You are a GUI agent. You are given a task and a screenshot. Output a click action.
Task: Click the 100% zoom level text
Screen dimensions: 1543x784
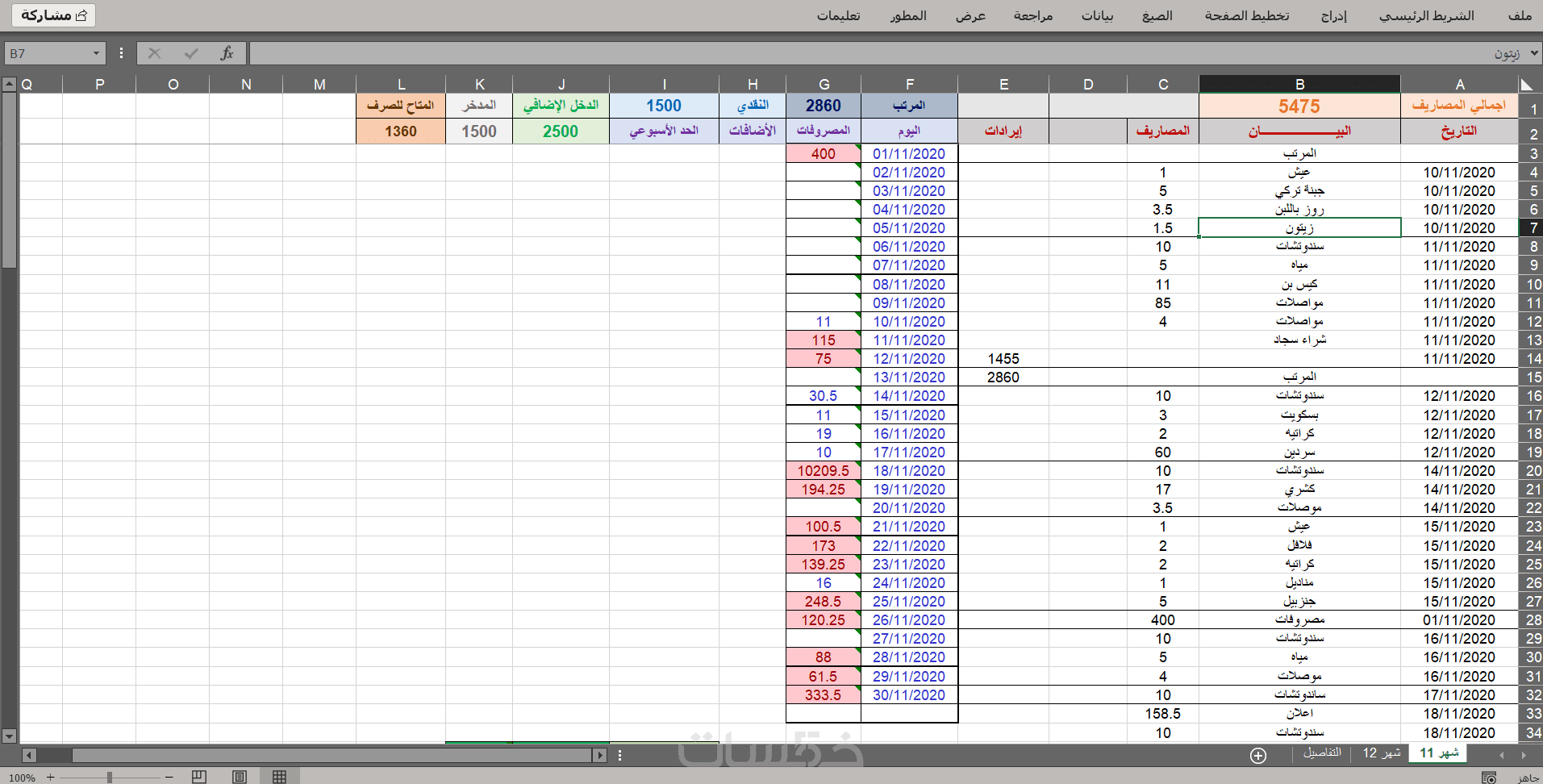click(22, 778)
